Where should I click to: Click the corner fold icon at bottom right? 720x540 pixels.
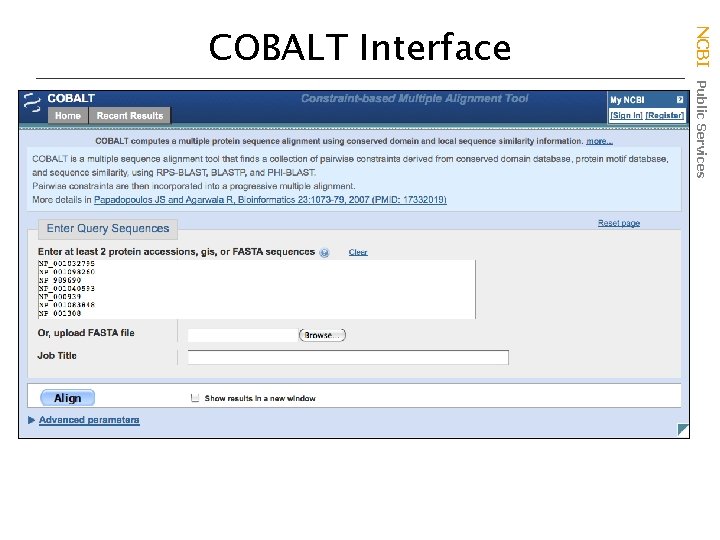pos(683,430)
